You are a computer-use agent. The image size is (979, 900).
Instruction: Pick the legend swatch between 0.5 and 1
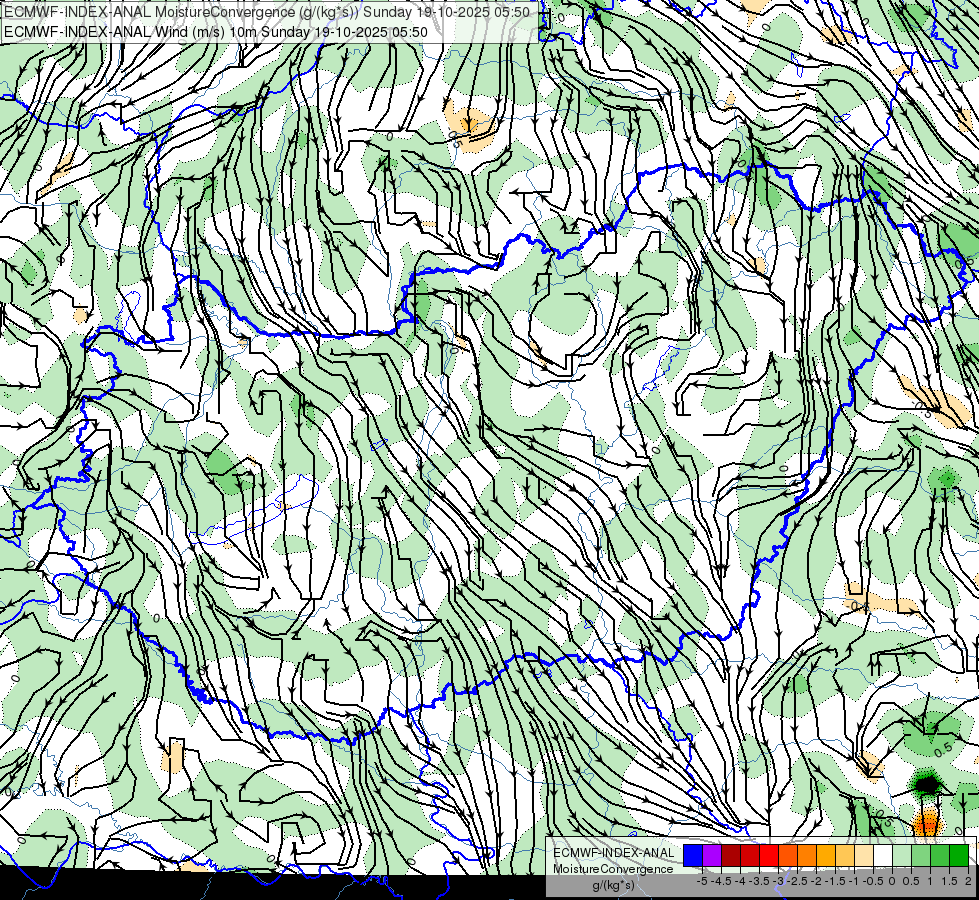(921, 855)
